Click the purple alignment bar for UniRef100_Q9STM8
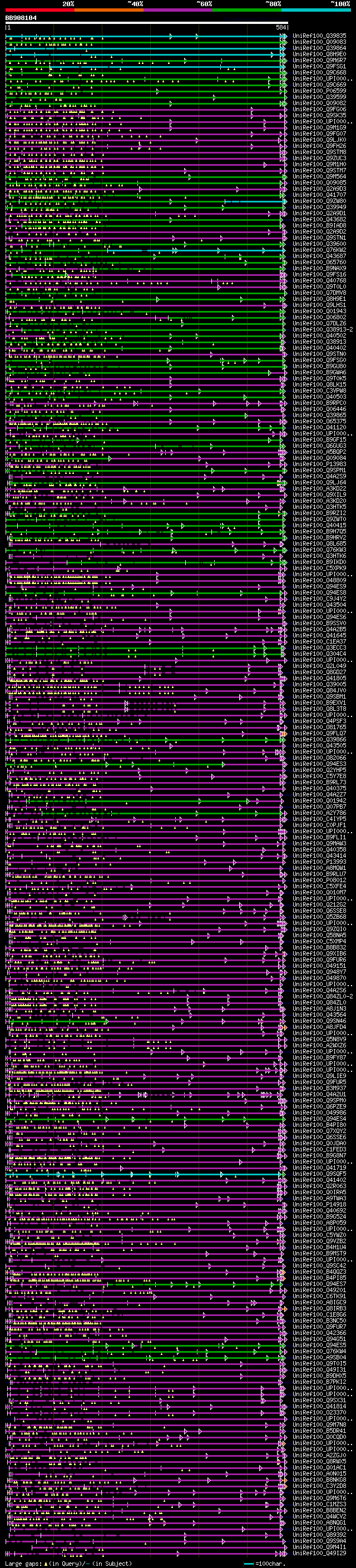 click(146, 152)
